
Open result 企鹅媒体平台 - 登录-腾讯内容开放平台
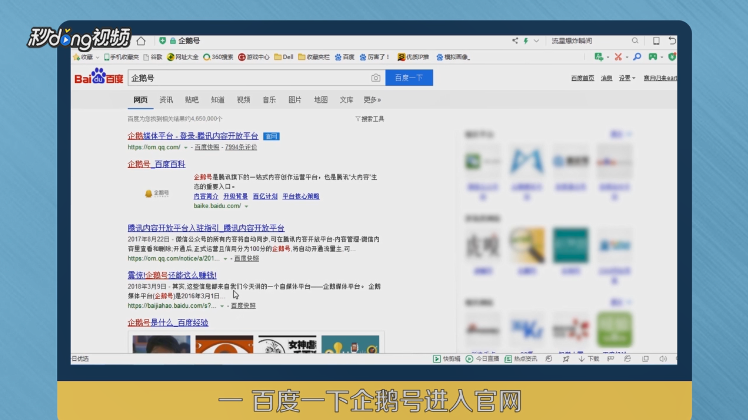[x=193, y=136]
